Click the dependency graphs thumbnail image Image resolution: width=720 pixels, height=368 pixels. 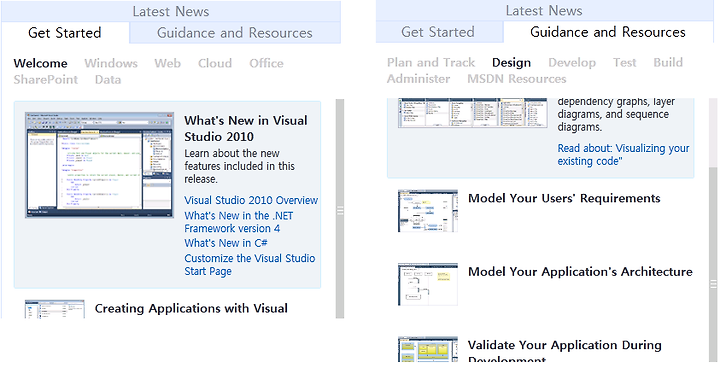coord(472,113)
